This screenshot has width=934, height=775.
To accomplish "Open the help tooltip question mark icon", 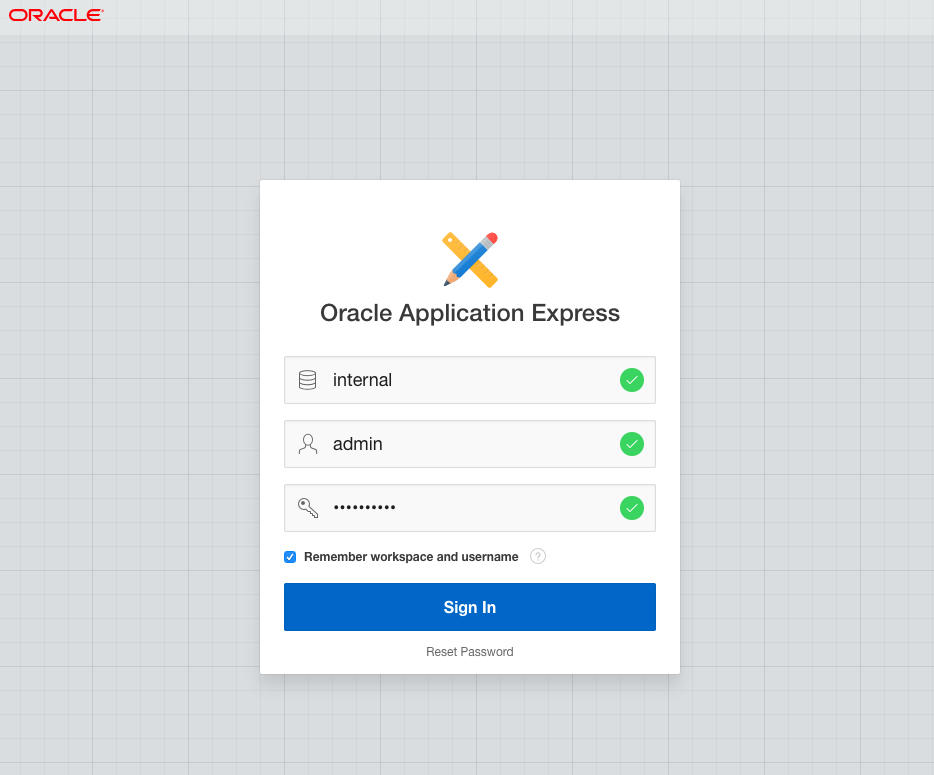I will click(x=537, y=556).
